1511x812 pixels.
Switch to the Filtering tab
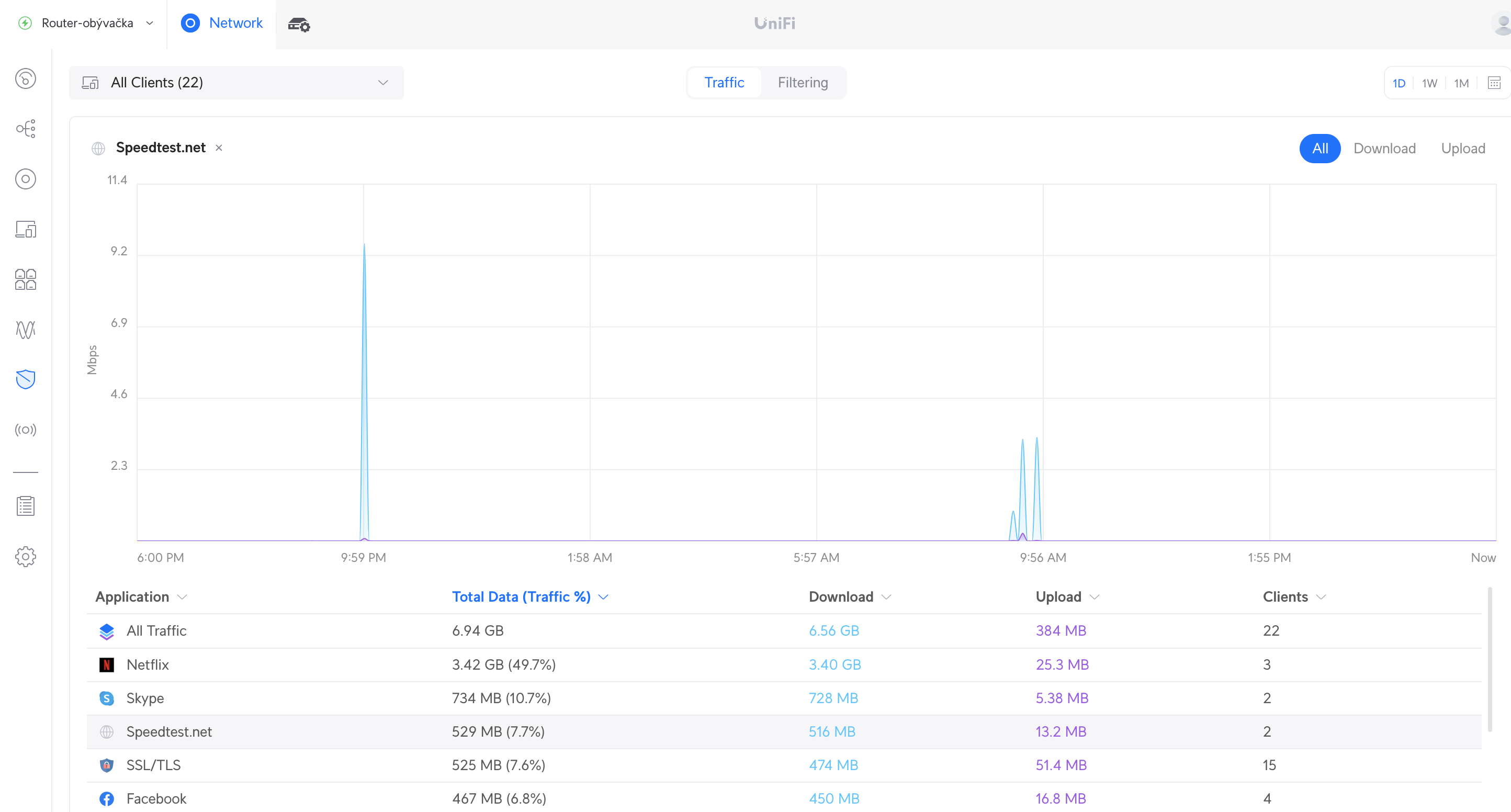coord(803,83)
